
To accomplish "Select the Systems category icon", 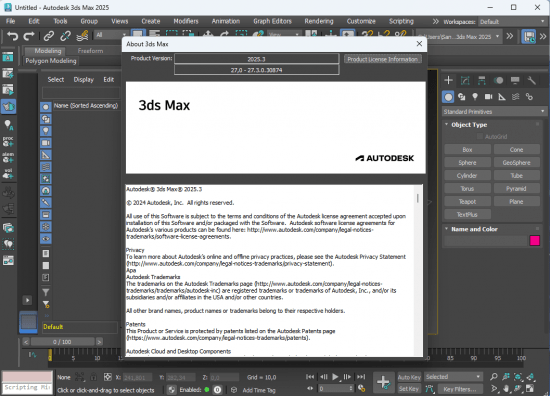I will (529, 97).
